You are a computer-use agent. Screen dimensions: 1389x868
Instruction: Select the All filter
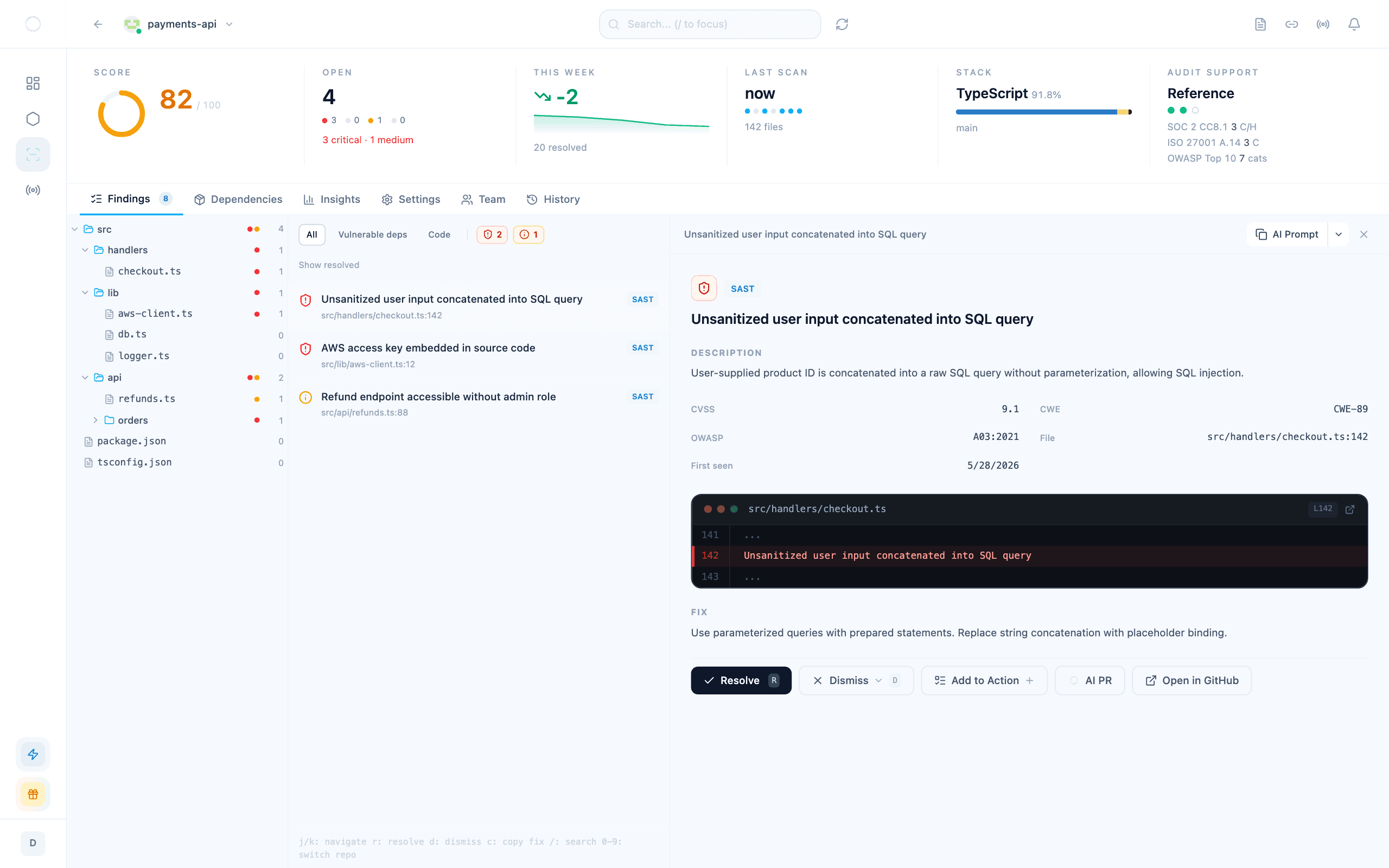(311, 234)
